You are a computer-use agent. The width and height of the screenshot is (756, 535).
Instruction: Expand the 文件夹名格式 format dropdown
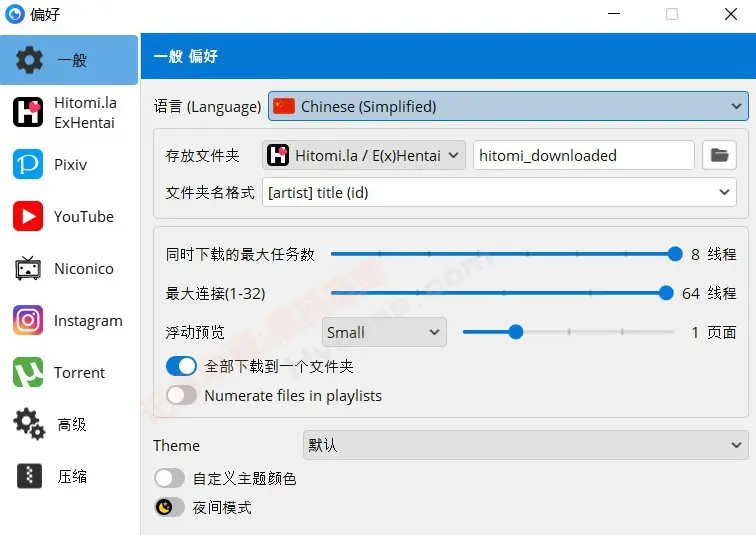pyautogui.click(x=499, y=192)
